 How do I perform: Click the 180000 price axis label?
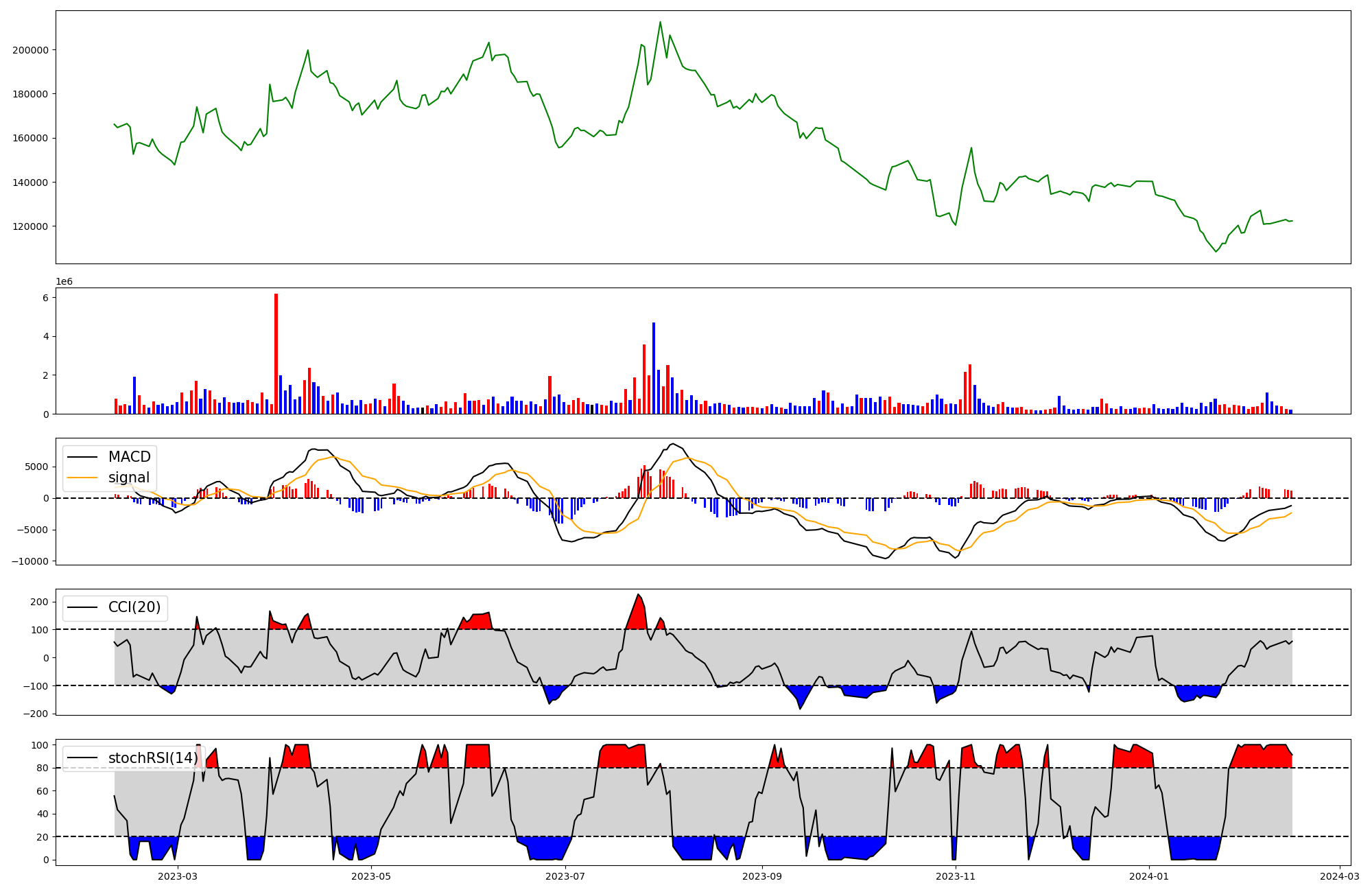click(x=30, y=94)
